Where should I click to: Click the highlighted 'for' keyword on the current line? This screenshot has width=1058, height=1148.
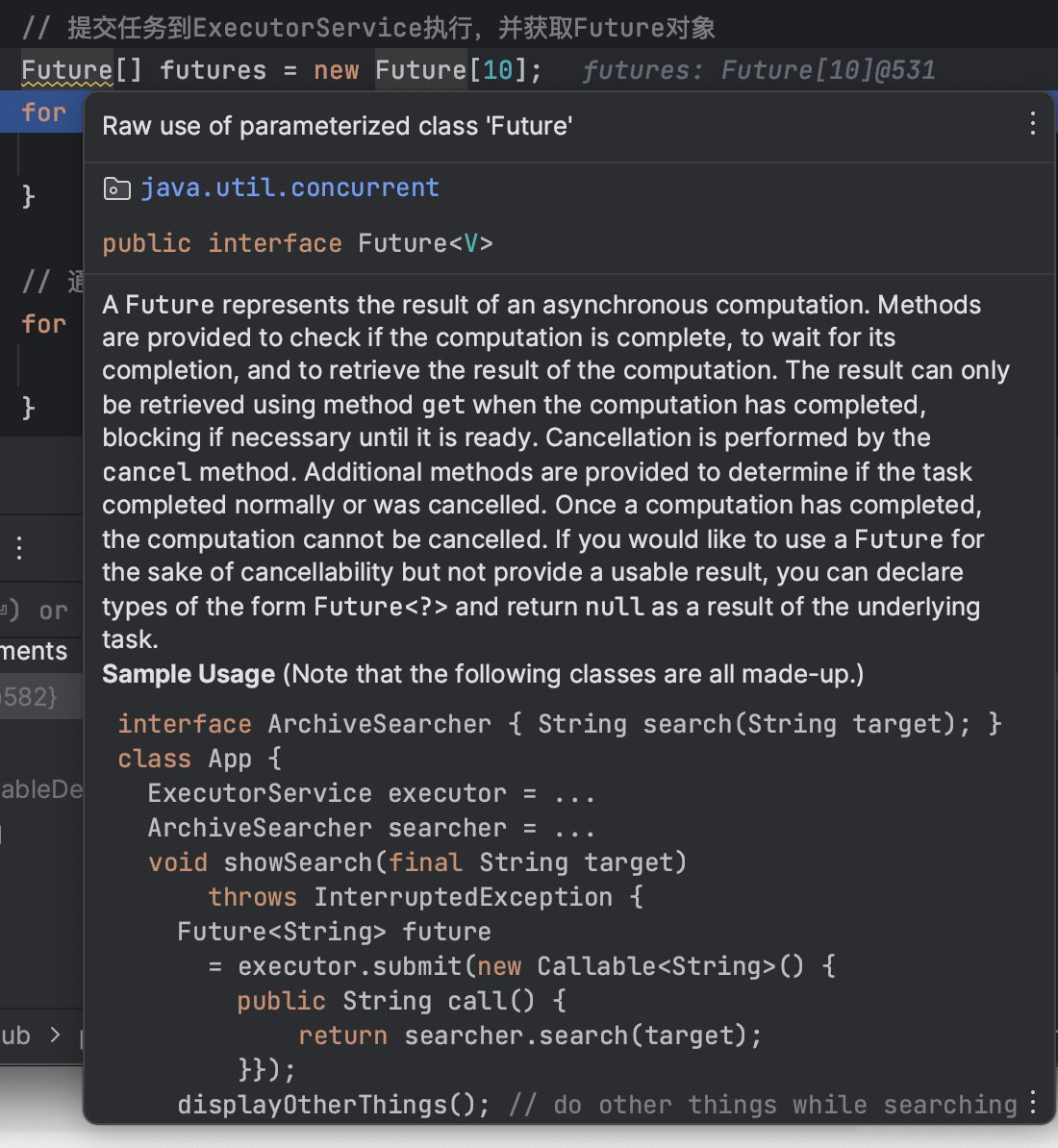43,112
